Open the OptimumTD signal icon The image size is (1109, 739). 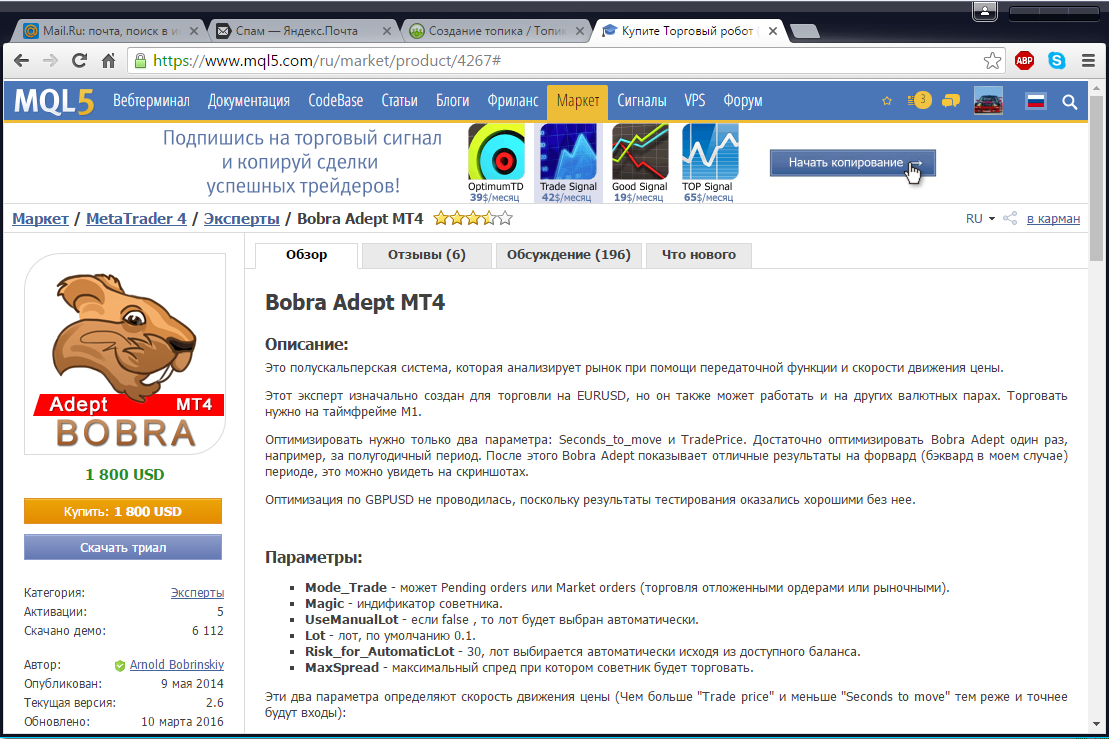(x=497, y=152)
